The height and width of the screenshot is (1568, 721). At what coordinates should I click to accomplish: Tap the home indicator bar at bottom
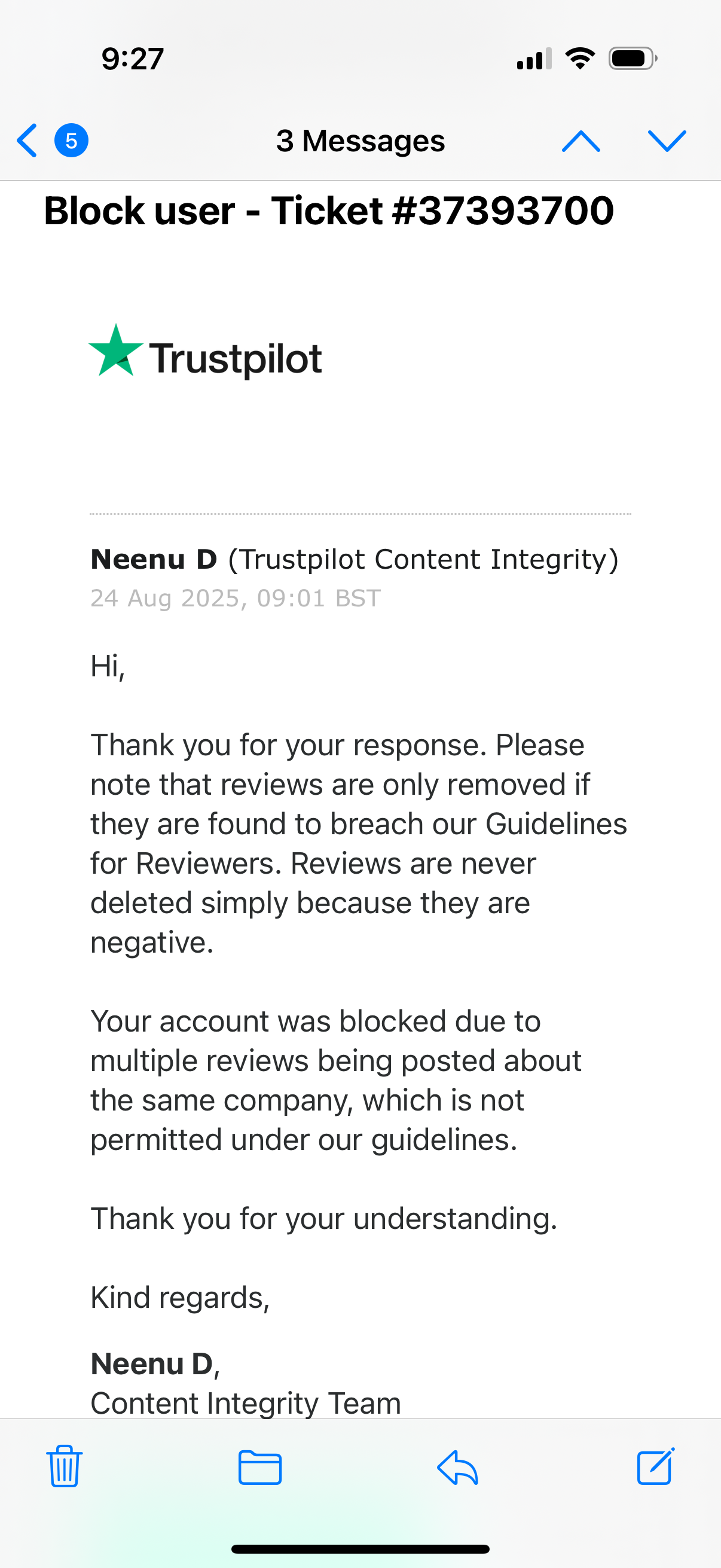[360, 1548]
